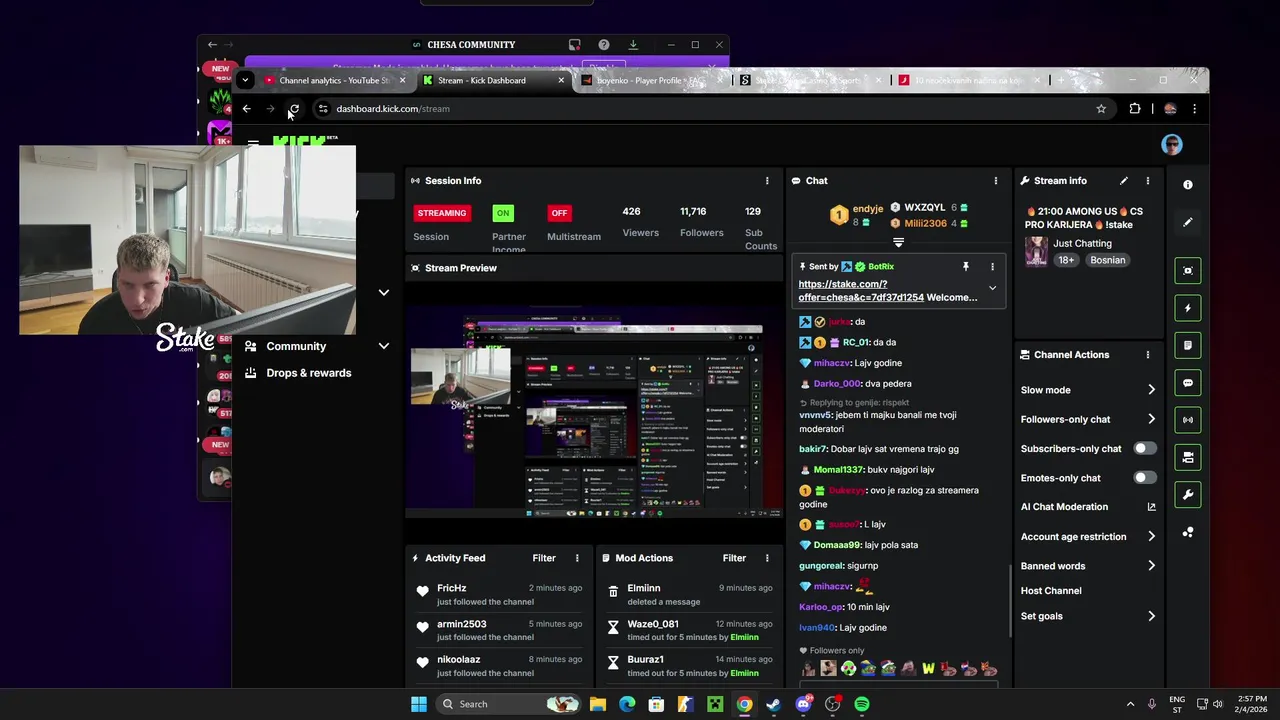The image size is (1280, 720).
Task: Click Host Channel action
Action: click(1051, 591)
